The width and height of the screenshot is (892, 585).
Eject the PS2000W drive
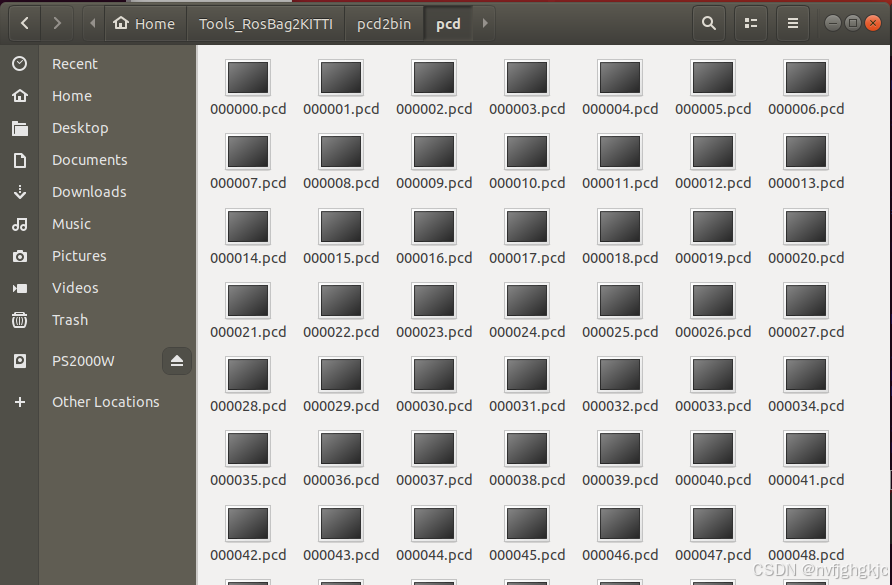pyautogui.click(x=176, y=361)
